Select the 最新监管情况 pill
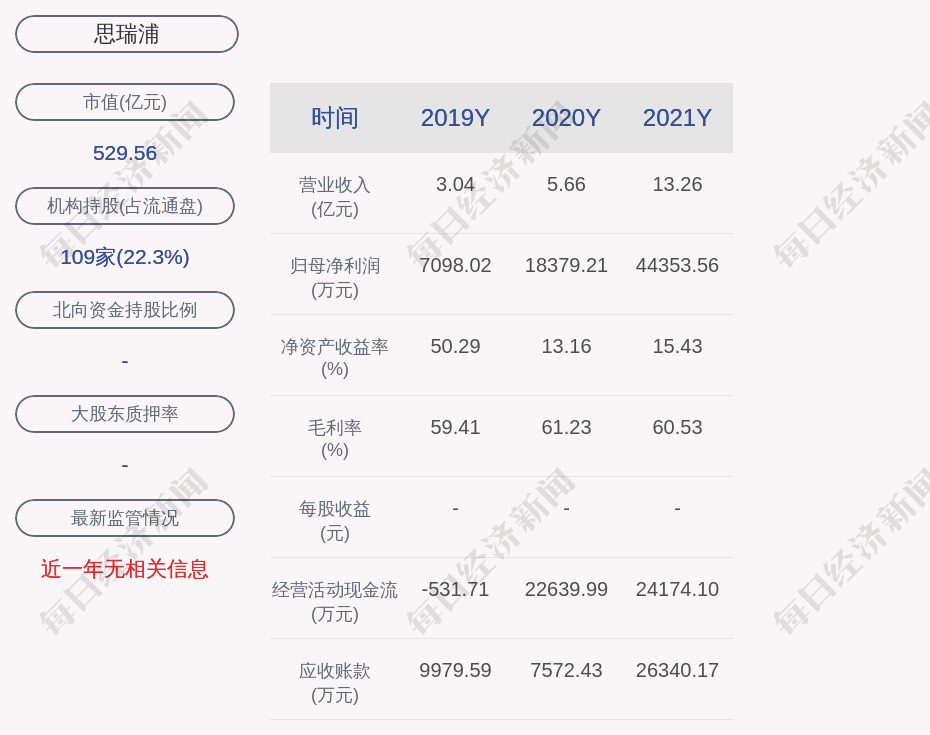This screenshot has width=930, height=735. 125,518
